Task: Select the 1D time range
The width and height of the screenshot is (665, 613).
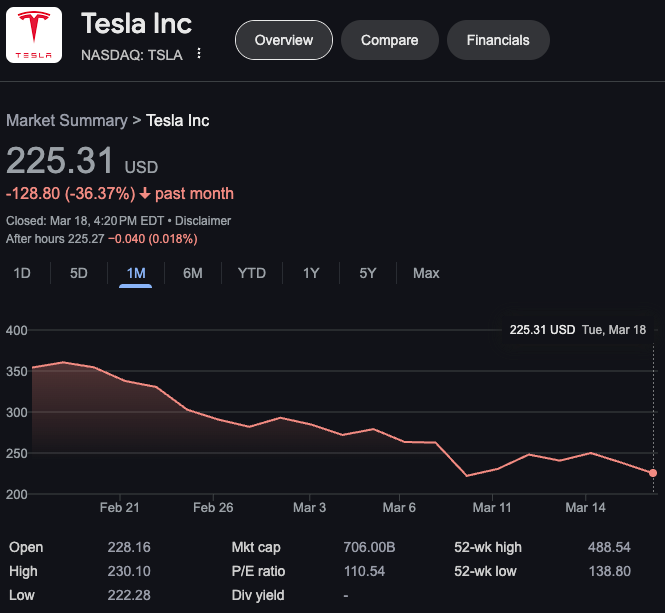Action: point(22,273)
